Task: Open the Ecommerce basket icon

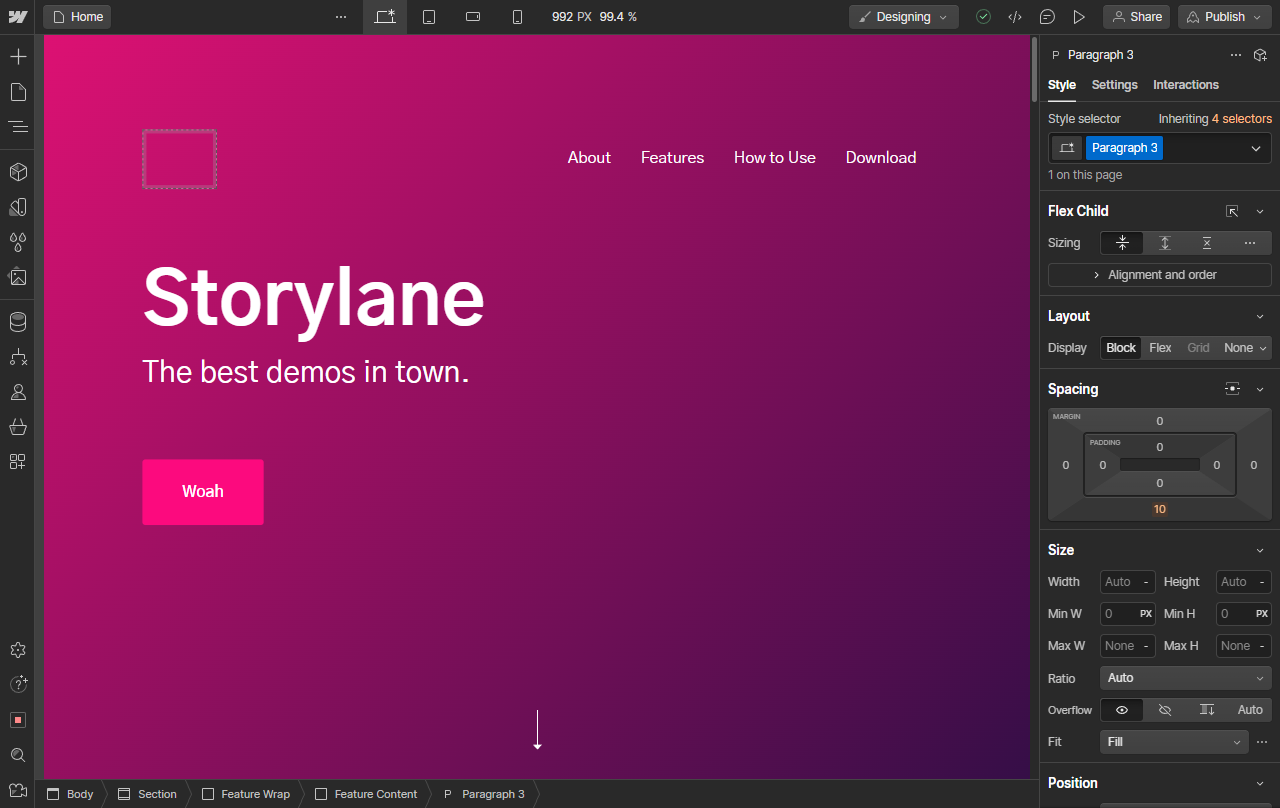Action: click(18, 427)
